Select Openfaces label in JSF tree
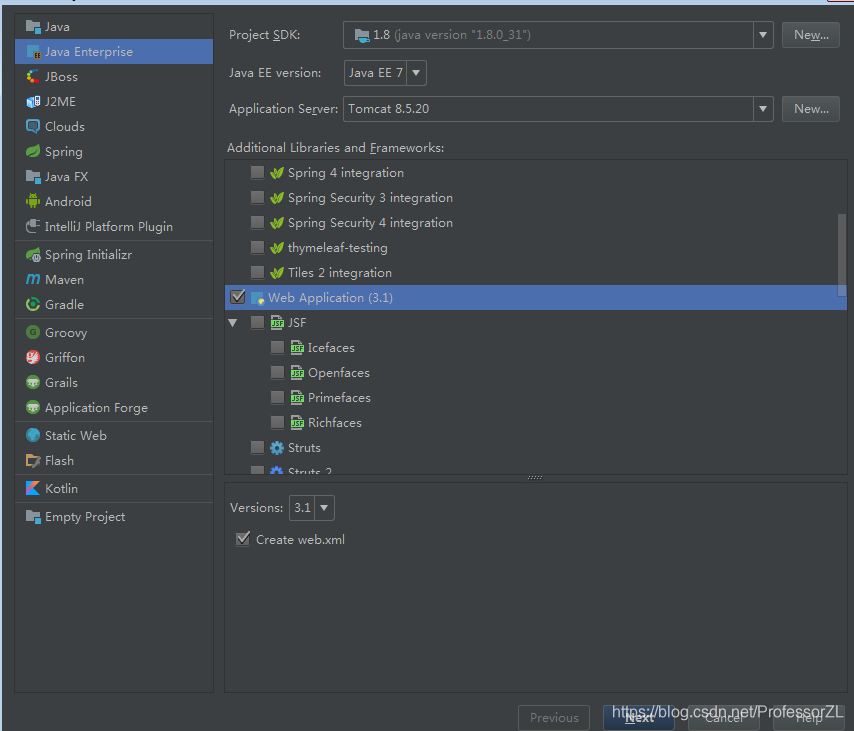The width and height of the screenshot is (854, 731). [x=339, y=373]
